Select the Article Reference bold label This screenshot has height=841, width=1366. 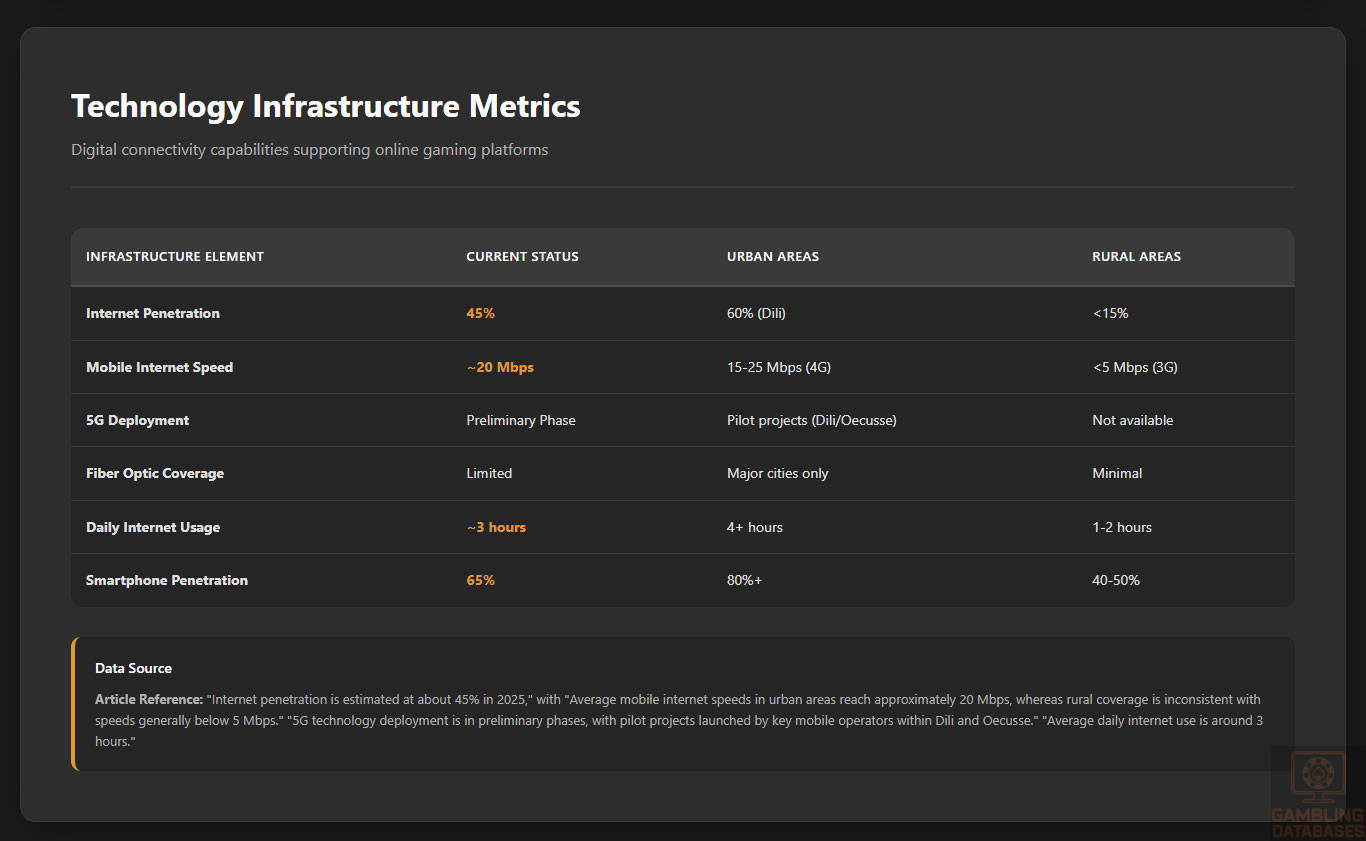(148, 700)
